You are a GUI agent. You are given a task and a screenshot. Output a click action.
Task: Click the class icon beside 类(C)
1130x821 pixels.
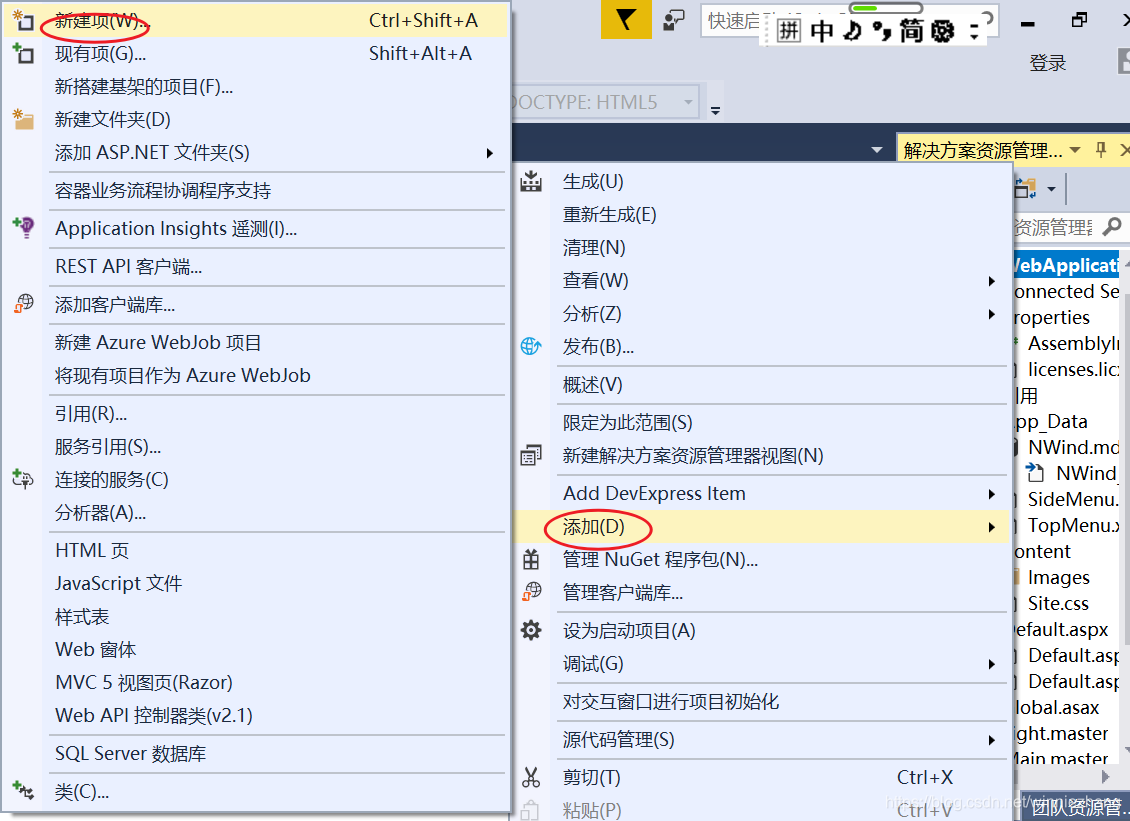(x=23, y=791)
